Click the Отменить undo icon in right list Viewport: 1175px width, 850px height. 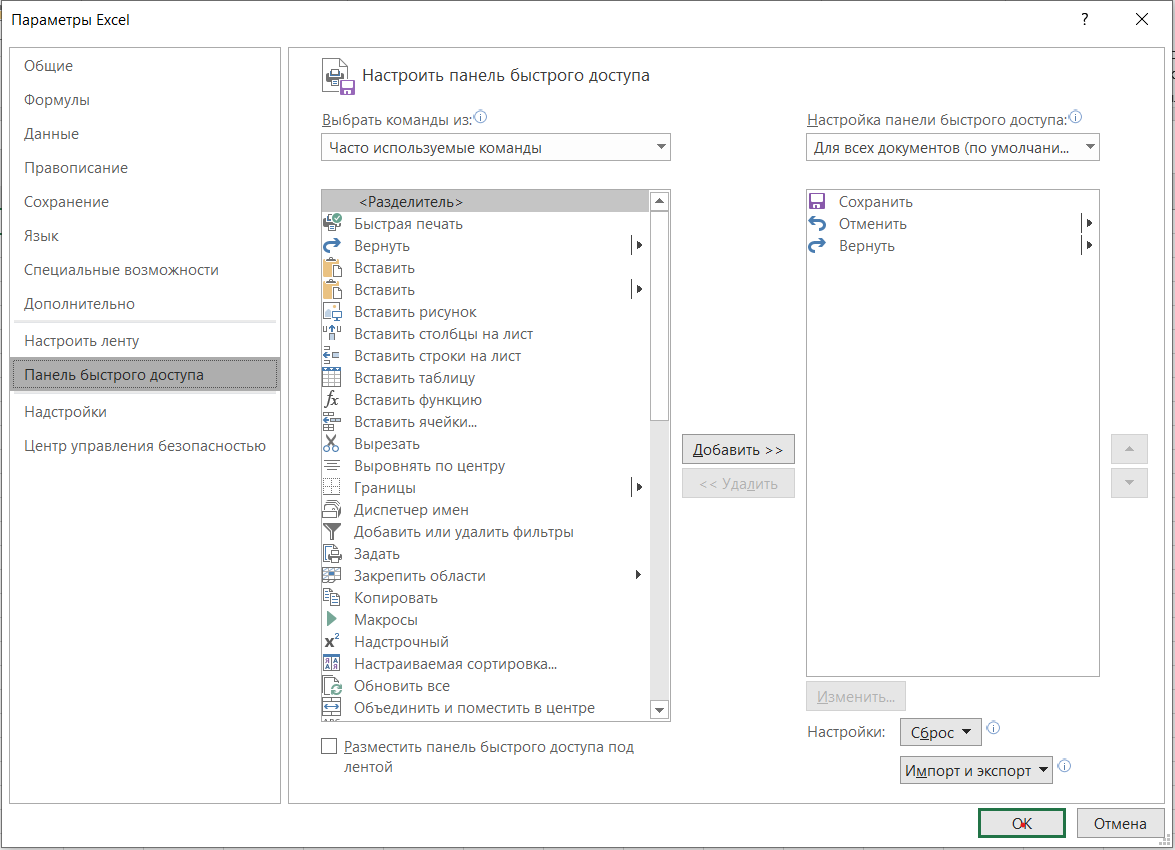tap(818, 223)
